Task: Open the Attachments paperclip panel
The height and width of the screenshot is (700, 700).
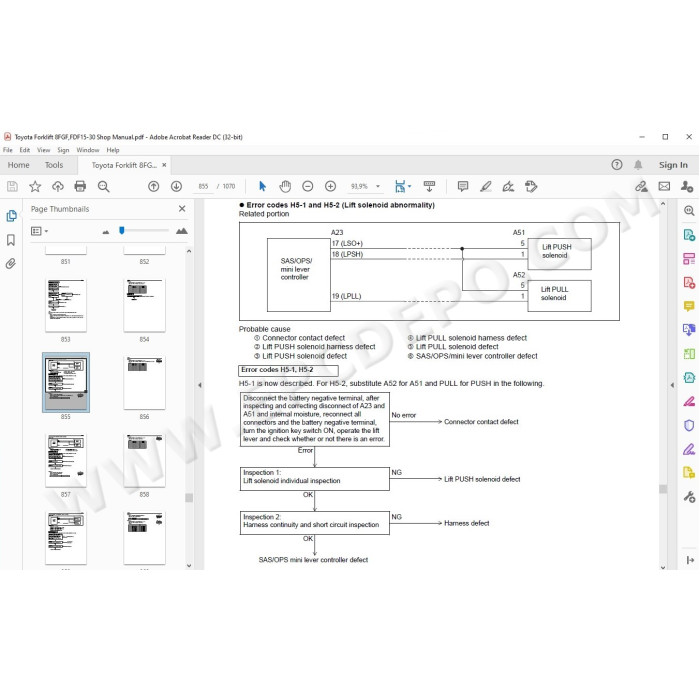Action: point(11,264)
